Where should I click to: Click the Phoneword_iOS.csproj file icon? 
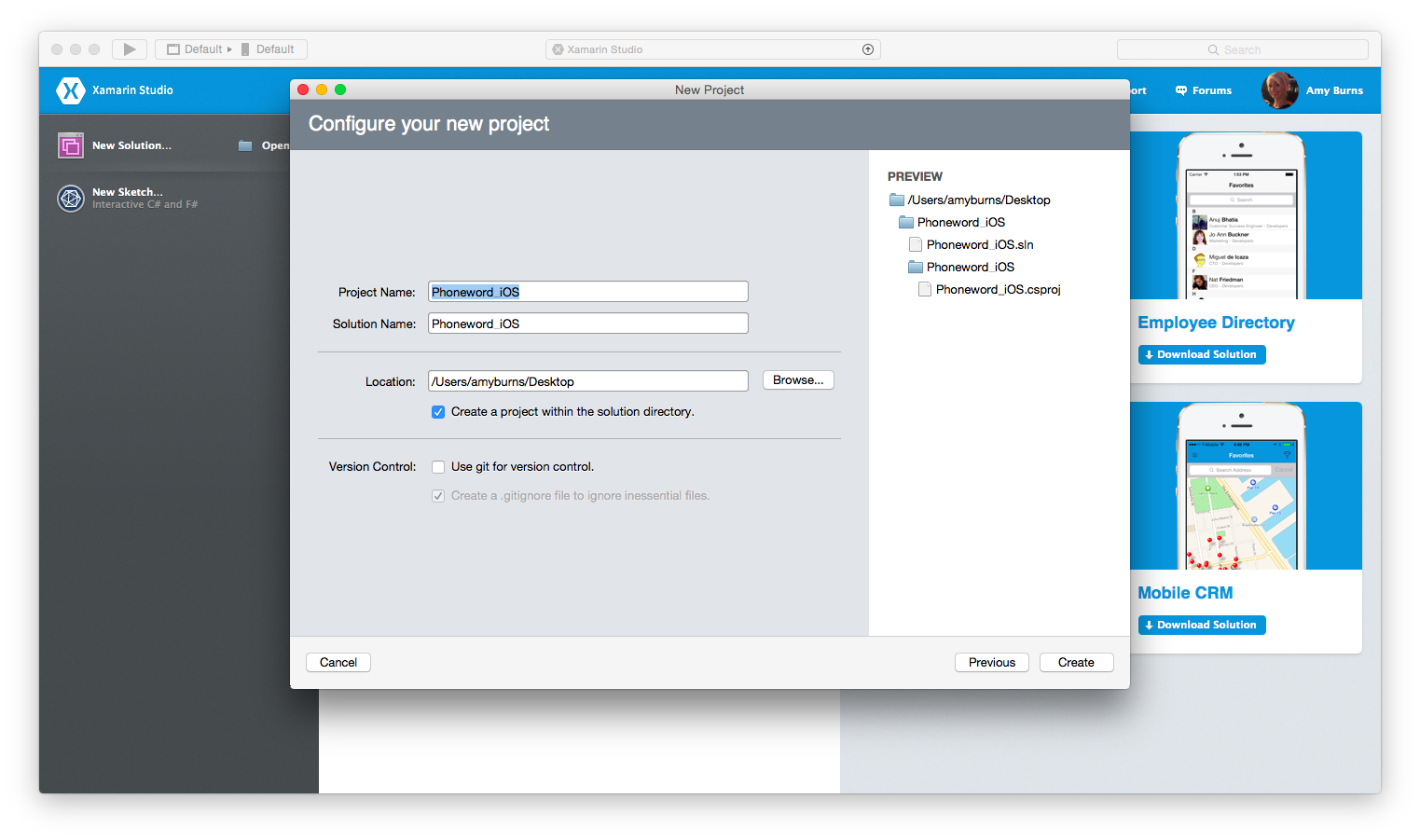pos(925,290)
